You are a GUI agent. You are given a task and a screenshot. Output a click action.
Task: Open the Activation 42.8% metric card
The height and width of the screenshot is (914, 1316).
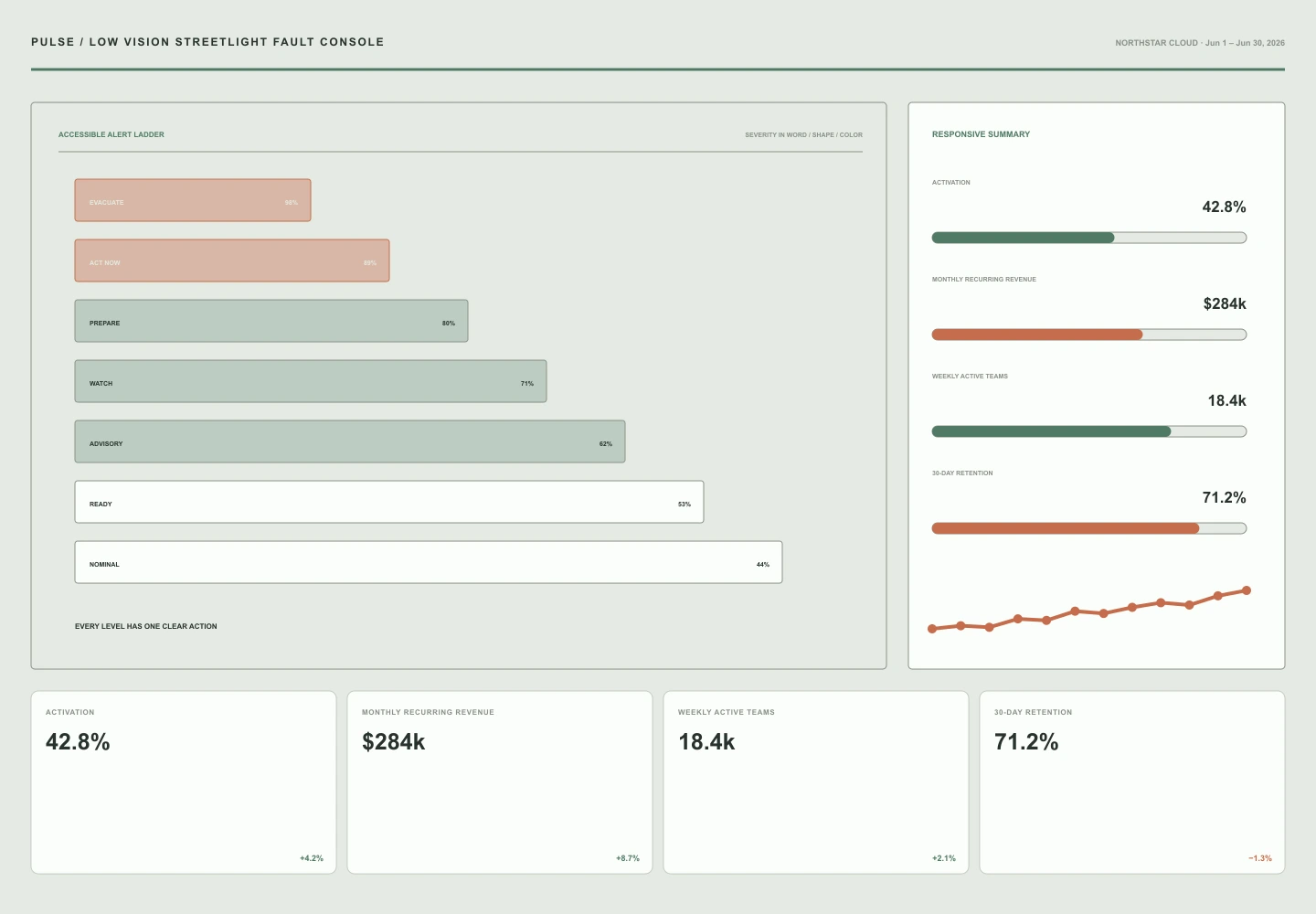tap(184, 782)
